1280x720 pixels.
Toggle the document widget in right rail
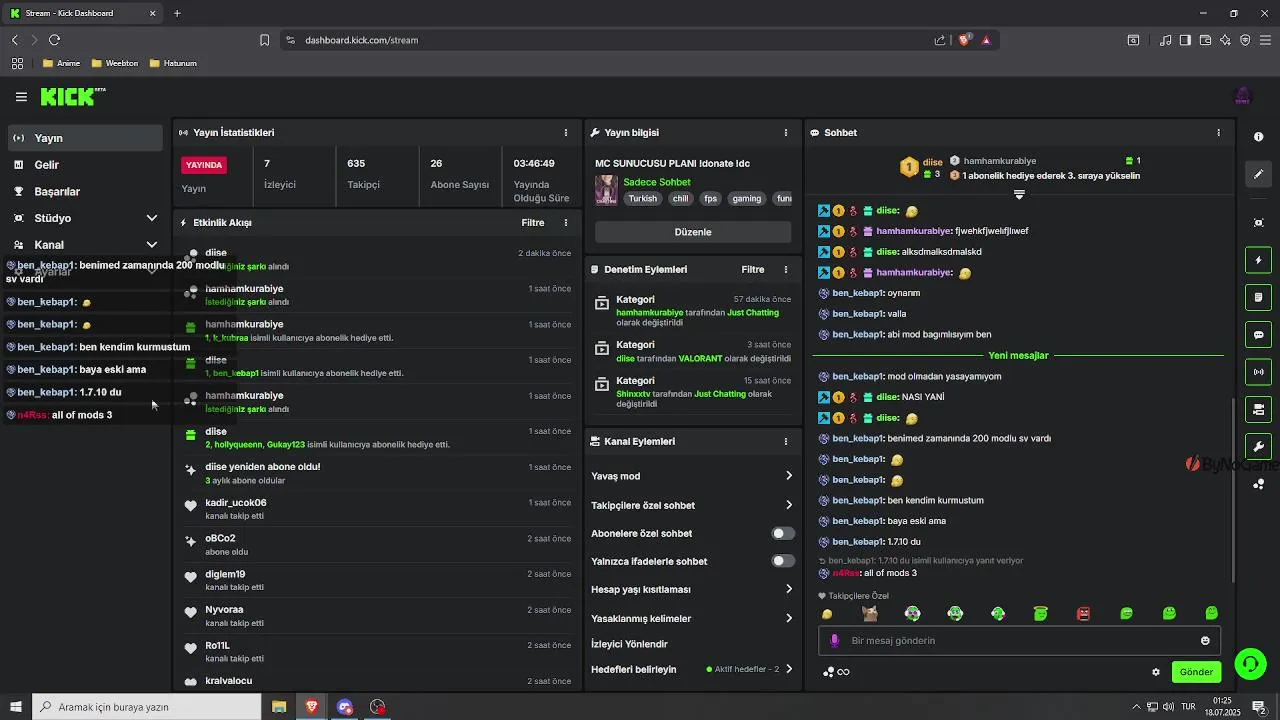point(1258,297)
